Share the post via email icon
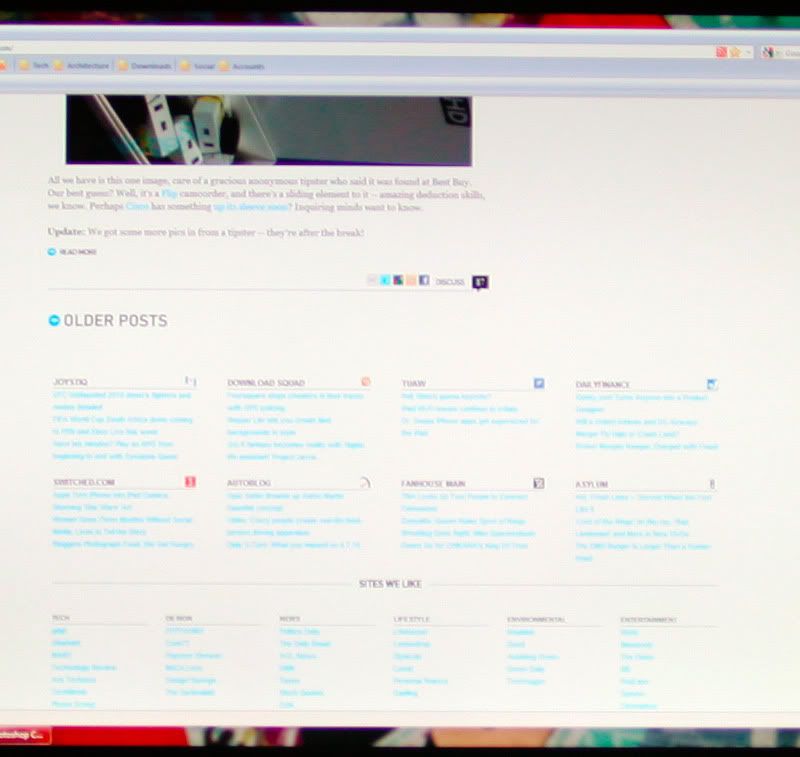Image resolution: width=800 pixels, height=757 pixels. click(372, 280)
